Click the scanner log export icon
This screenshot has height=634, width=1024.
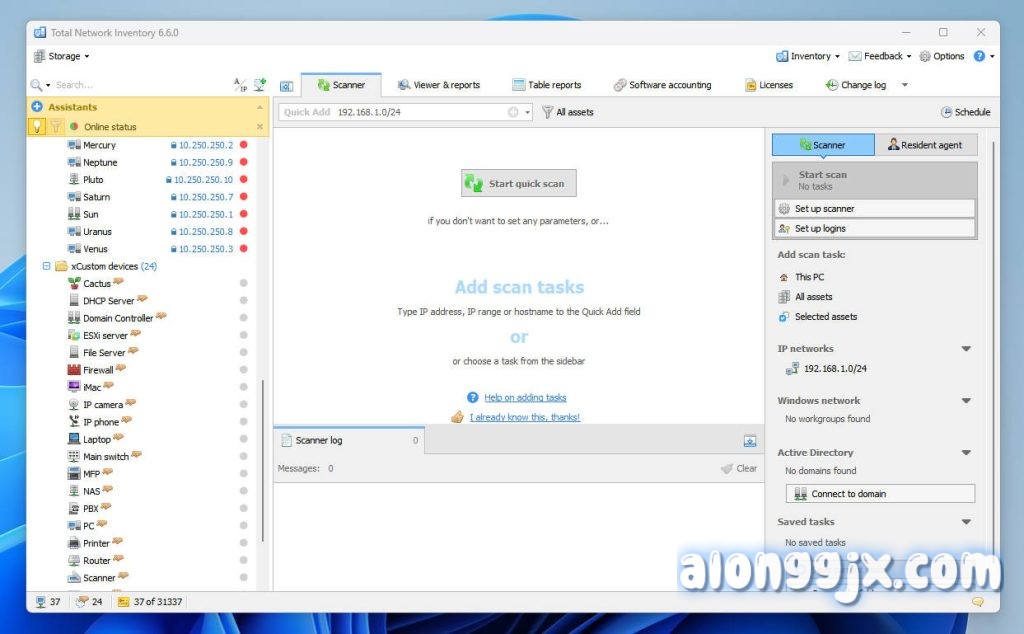click(750, 441)
